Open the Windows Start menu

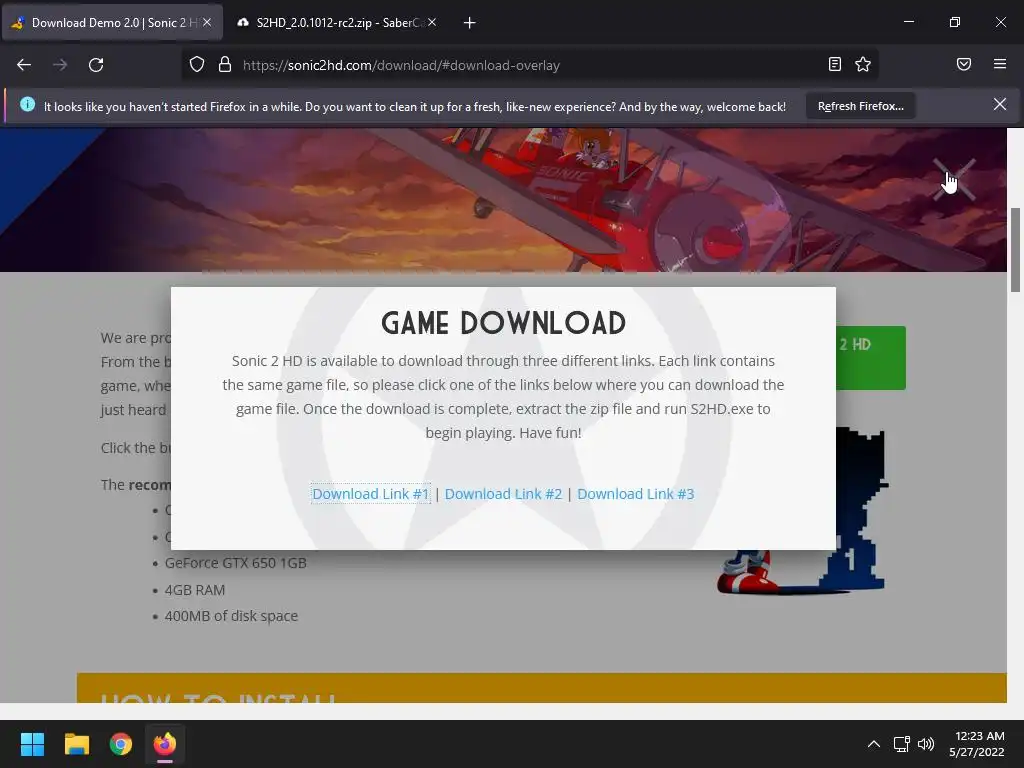click(32, 744)
